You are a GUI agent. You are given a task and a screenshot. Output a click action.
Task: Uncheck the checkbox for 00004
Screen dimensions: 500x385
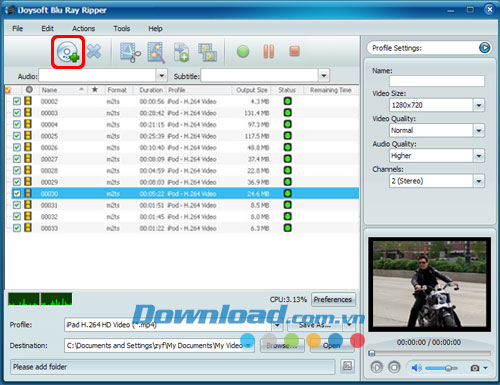pyautogui.click(x=17, y=124)
